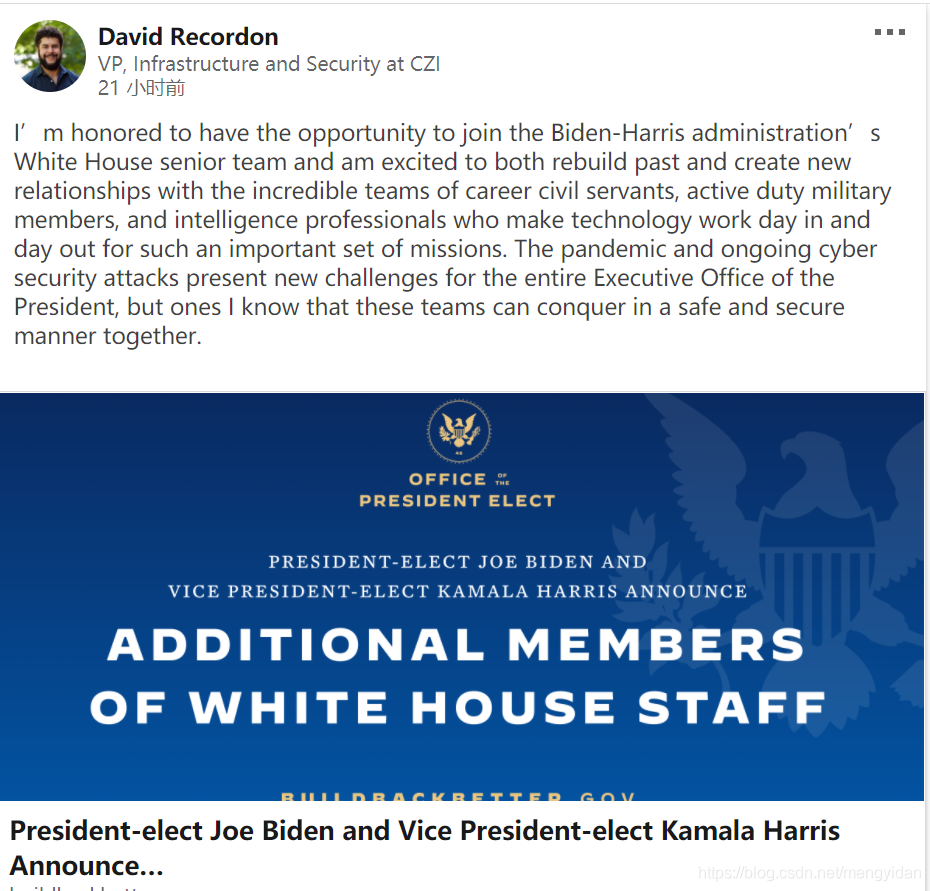The height and width of the screenshot is (891, 930).
Task: Click the BUILDBACKBETTER.GOV text in the banner
Action: (458, 796)
